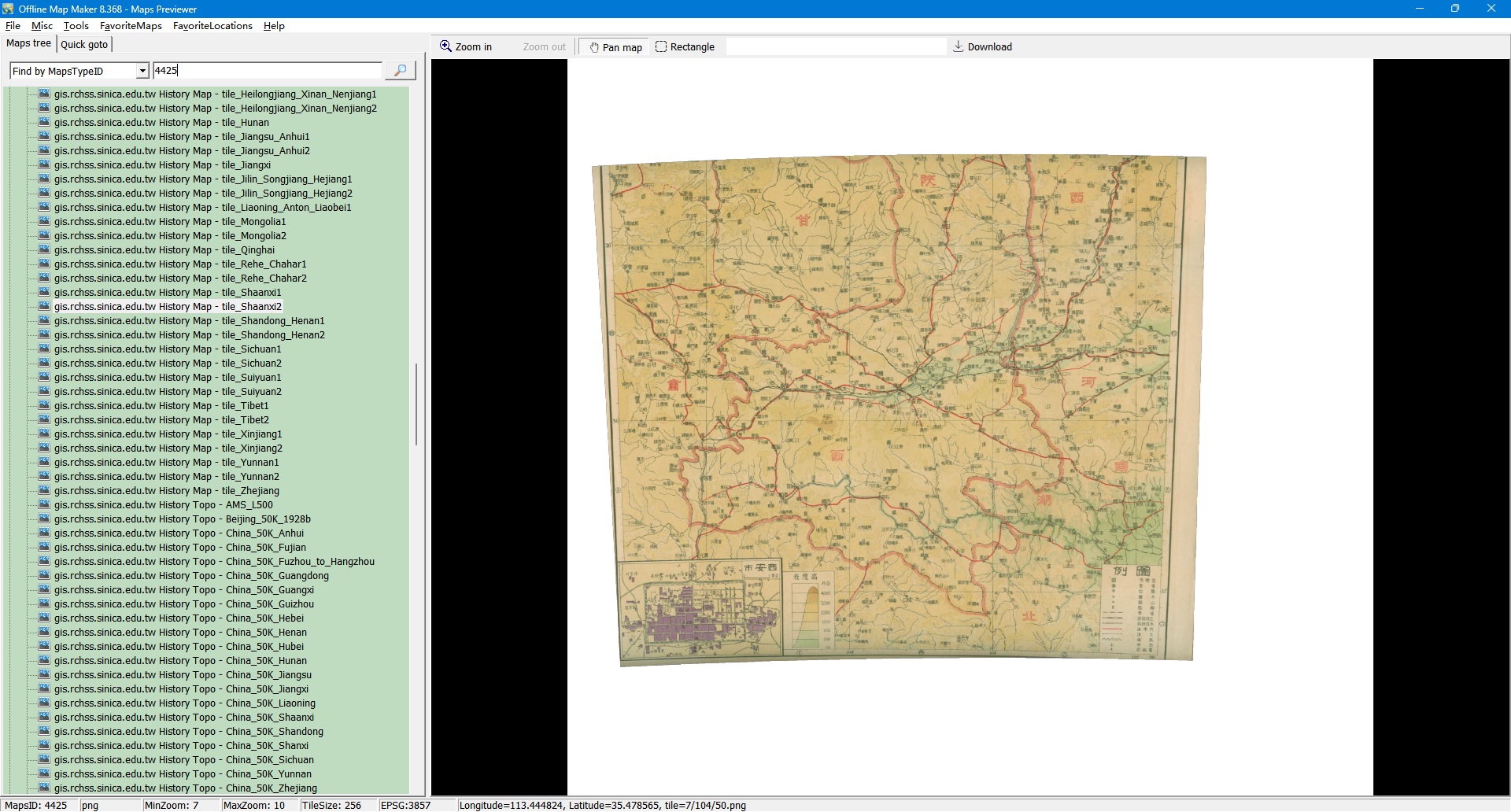Open the Tools menu
Image resolution: width=1511 pixels, height=812 pixels.
76,26
